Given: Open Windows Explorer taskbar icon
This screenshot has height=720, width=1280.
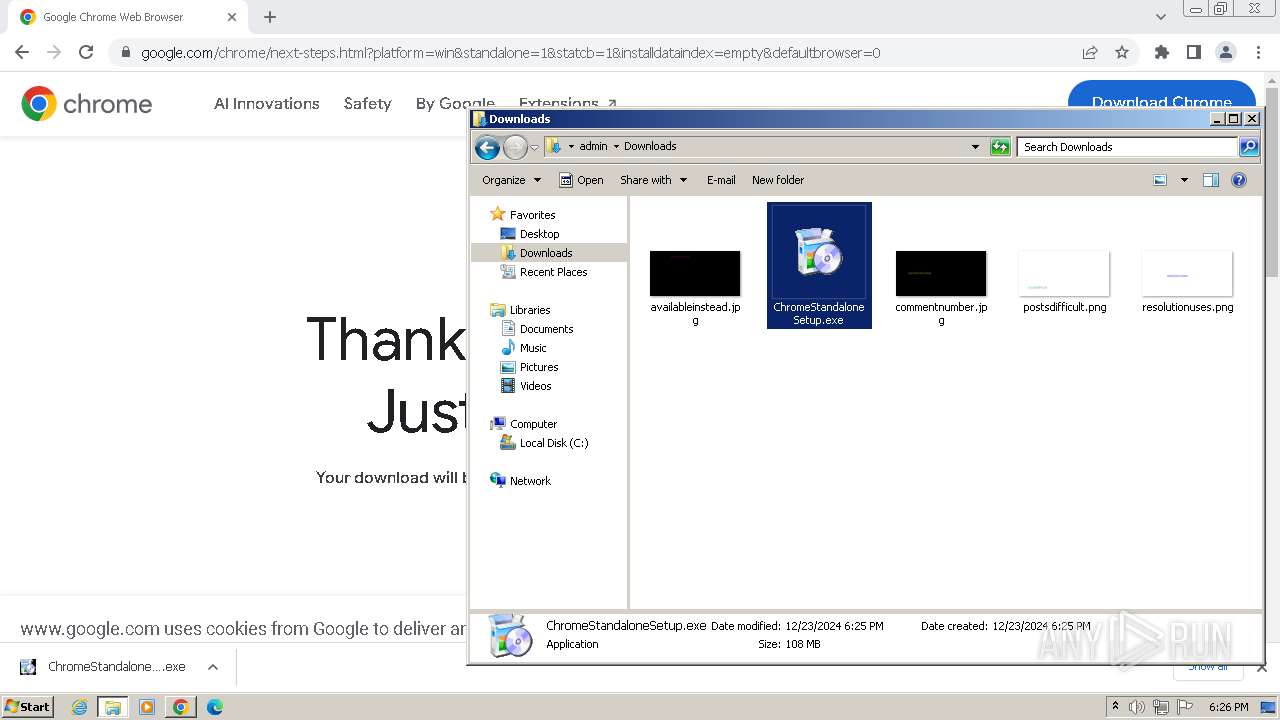Looking at the screenshot, I should pos(113,707).
